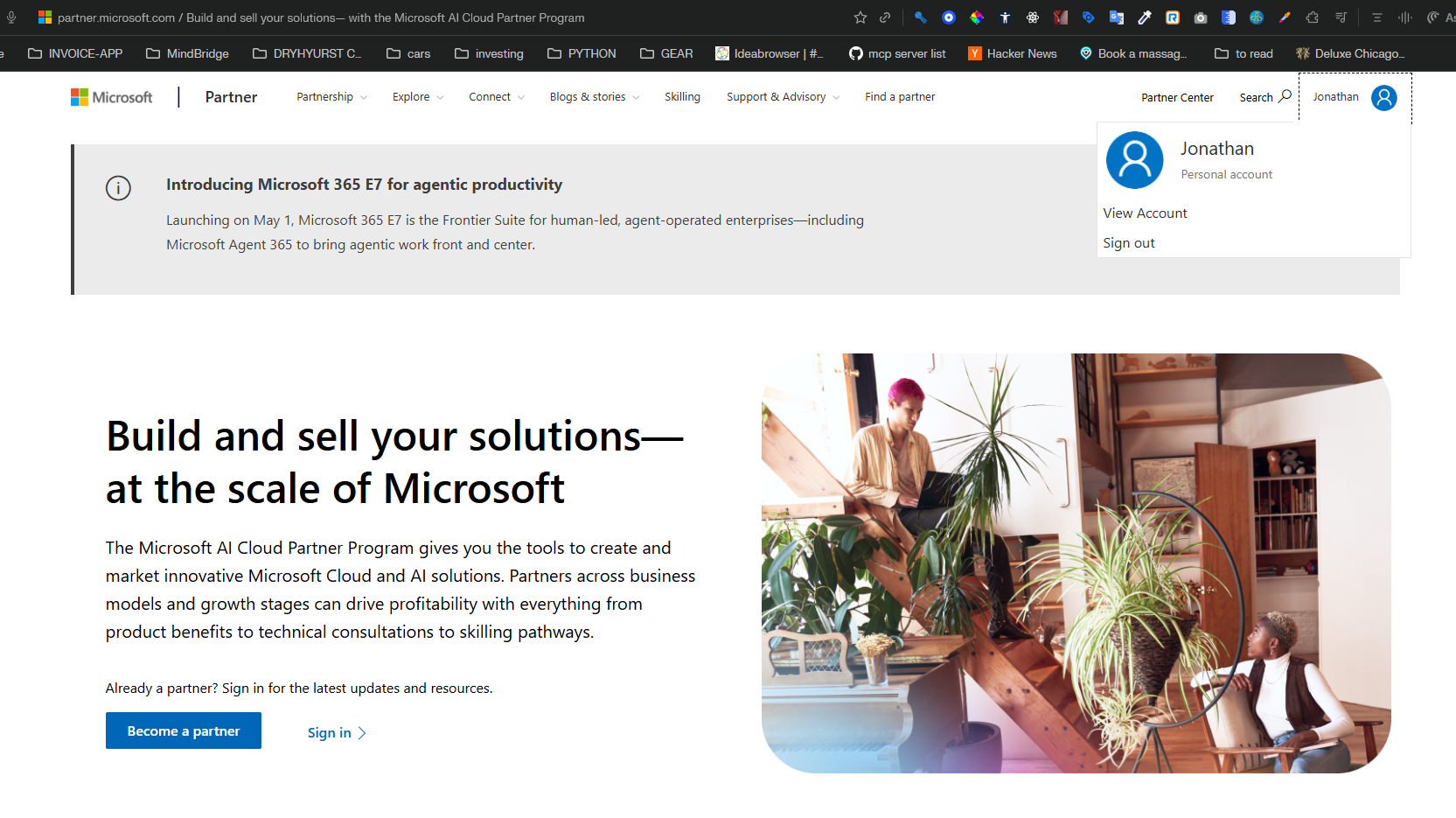This screenshot has width=1456, height=818.
Task: Click the Jonathan account avatar in header
Action: point(1384,97)
